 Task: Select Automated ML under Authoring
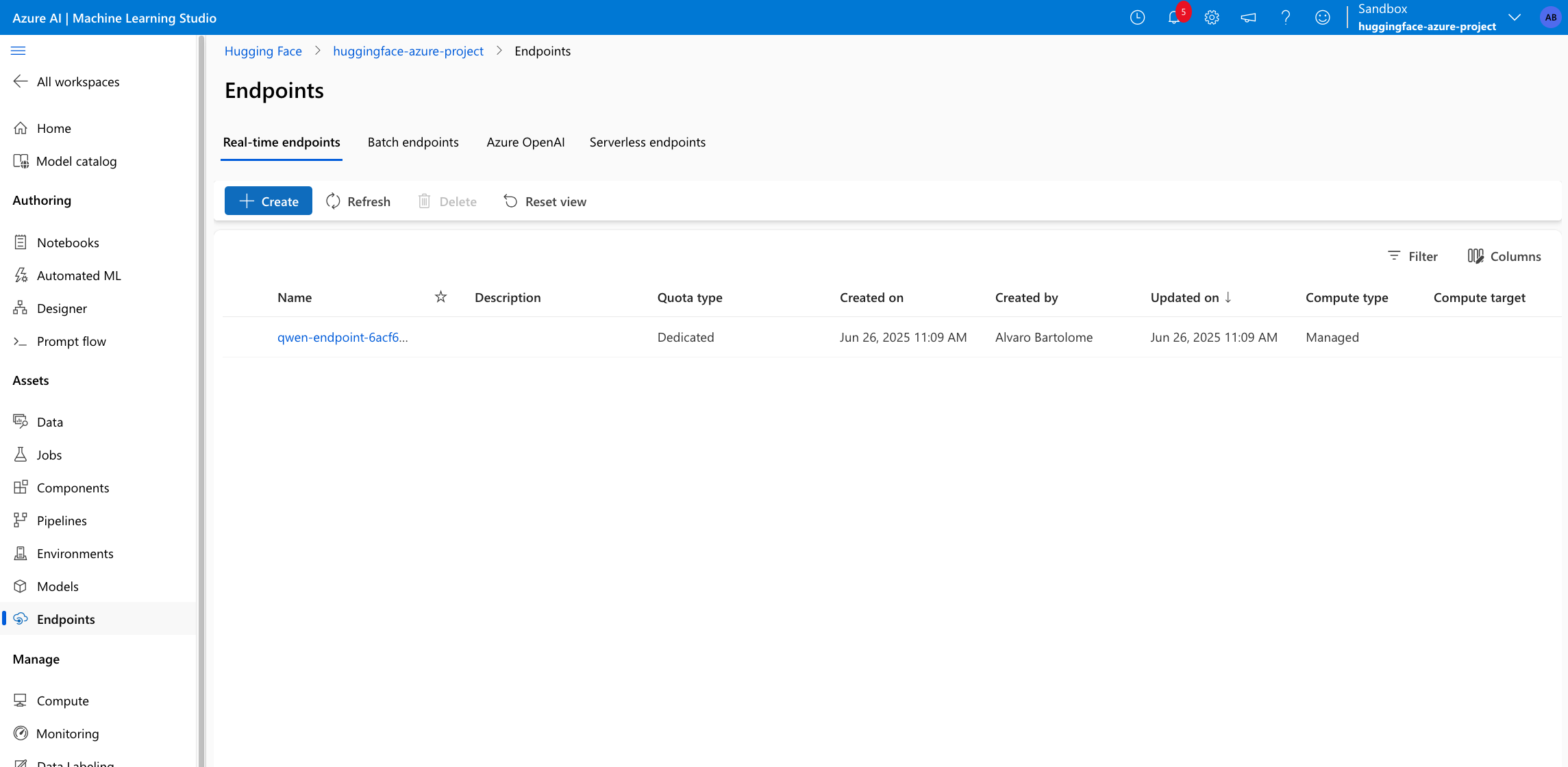coord(79,275)
